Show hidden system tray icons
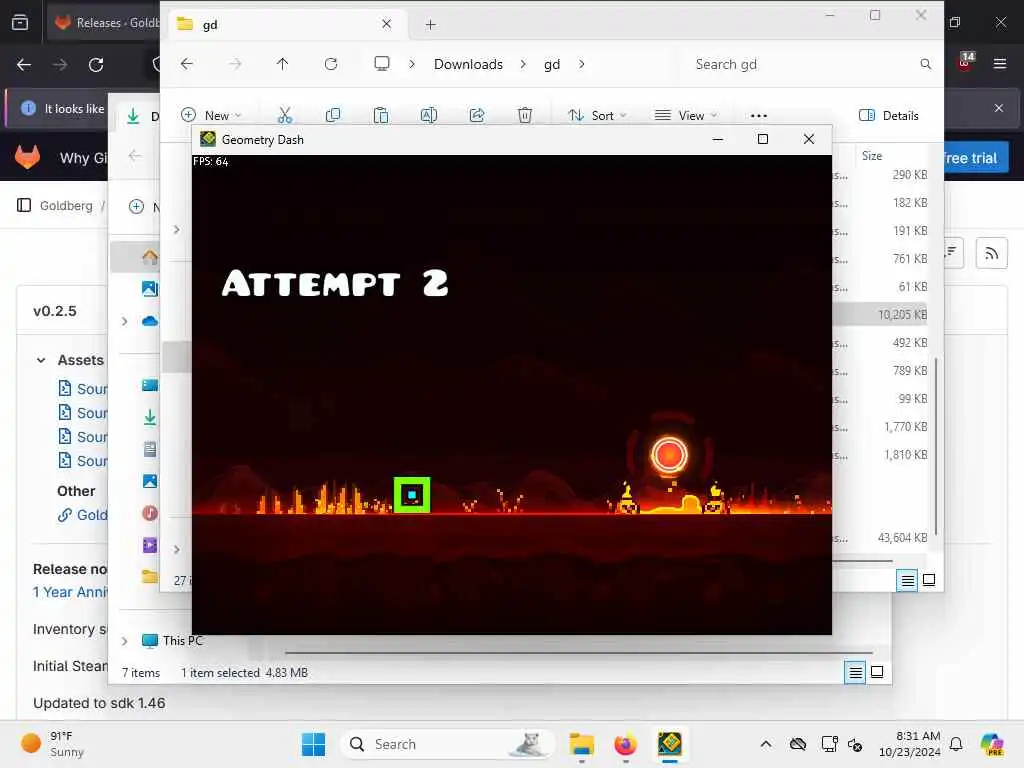The image size is (1024, 768). pyautogui.click(x=766, y=744)
